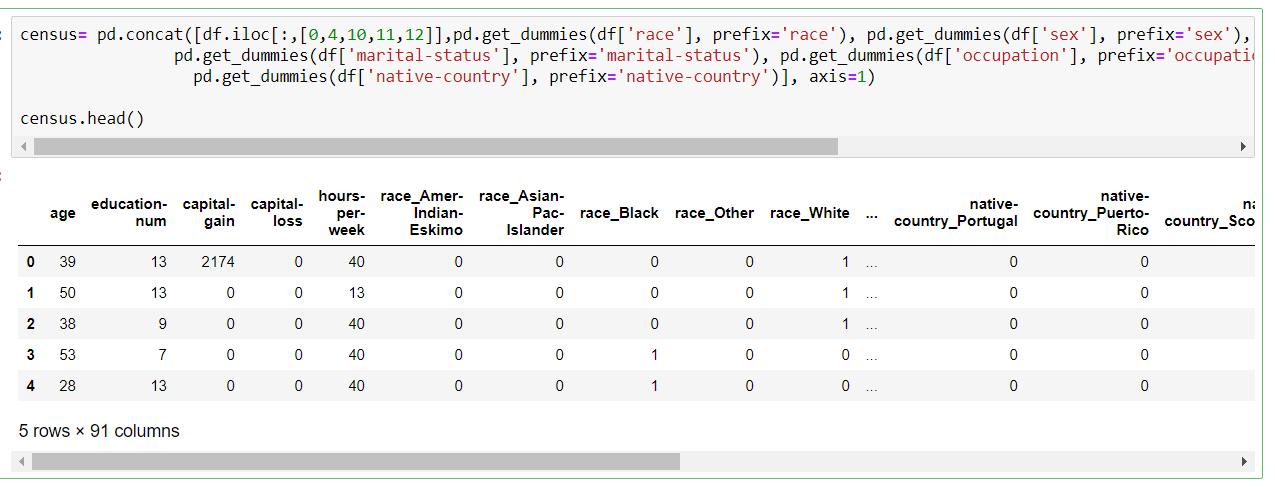Click the code cell horizontal scrollbar thumb

[x=435, y=147]
